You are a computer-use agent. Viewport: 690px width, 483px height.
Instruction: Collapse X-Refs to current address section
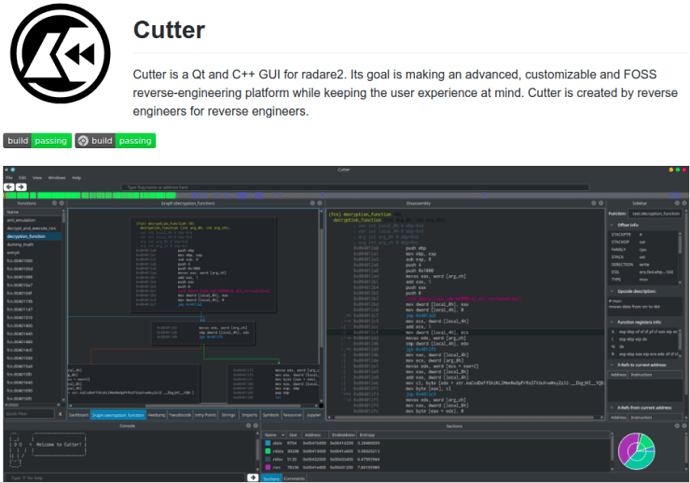[x=612, y=365]
